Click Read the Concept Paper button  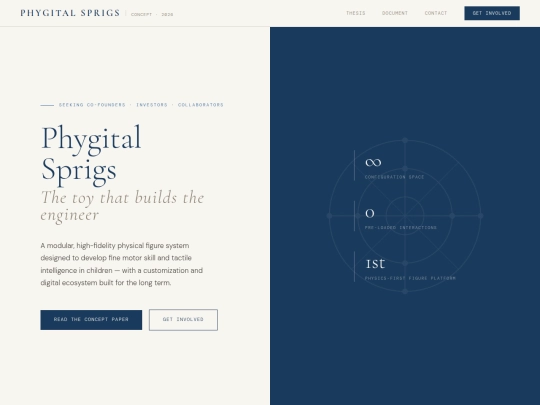(91, 320)
